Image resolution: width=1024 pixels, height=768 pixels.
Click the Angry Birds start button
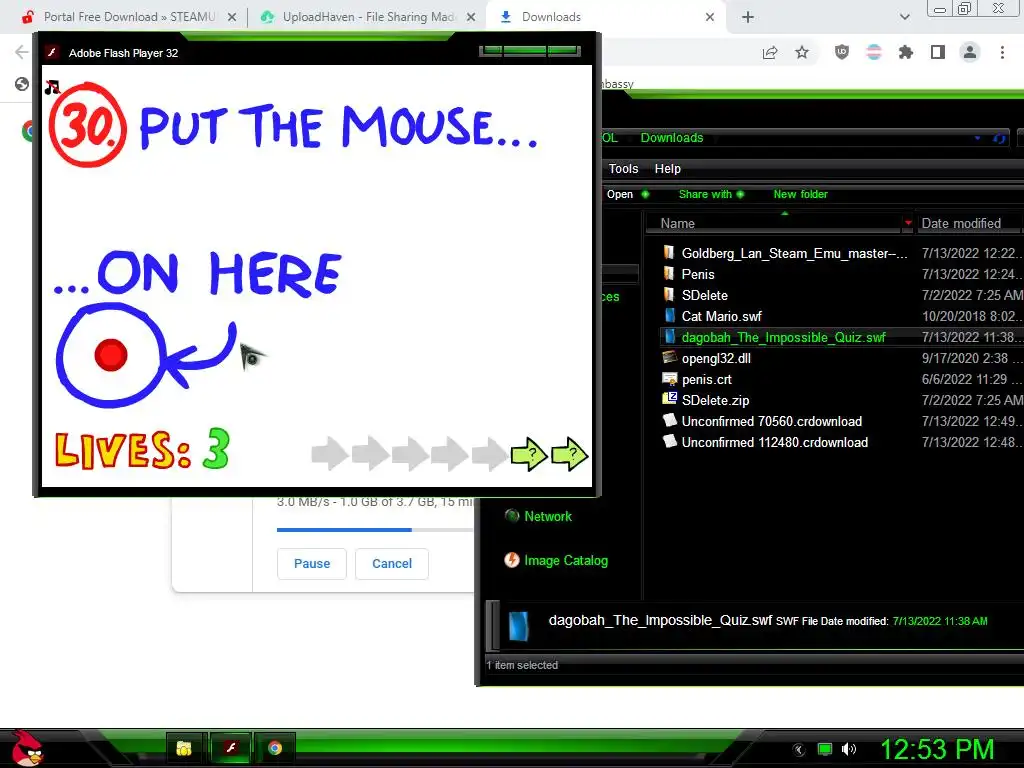coord(27,748)
